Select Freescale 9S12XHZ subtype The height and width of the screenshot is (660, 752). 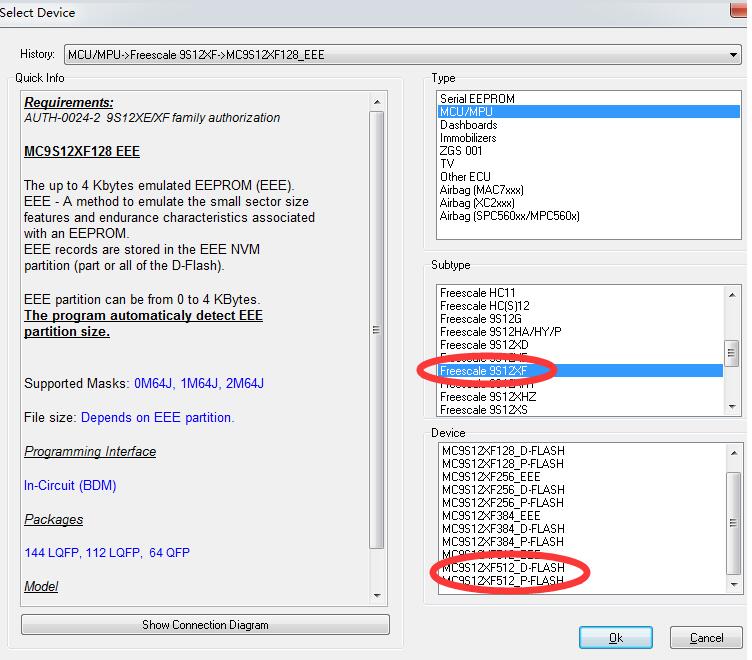(x=580, y=397)
